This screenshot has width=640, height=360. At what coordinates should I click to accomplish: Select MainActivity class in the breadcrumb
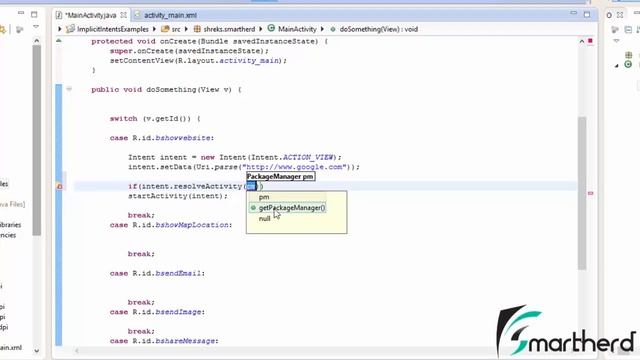pos(297,29)
